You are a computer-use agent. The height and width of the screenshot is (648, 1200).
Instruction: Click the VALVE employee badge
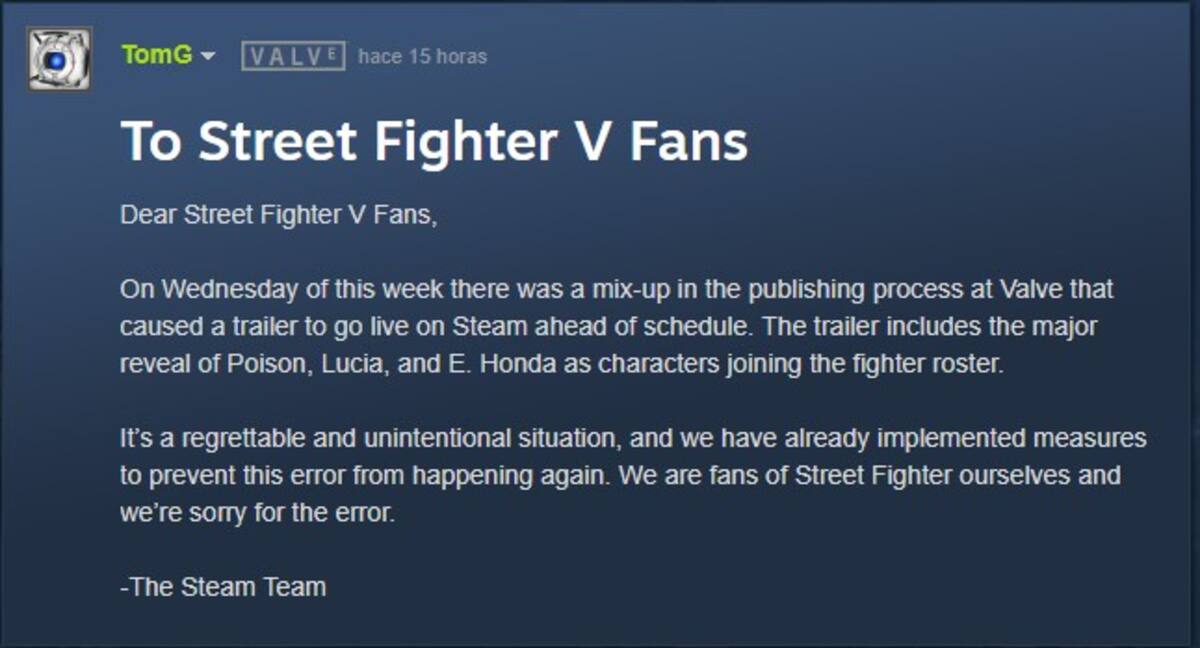293,56
